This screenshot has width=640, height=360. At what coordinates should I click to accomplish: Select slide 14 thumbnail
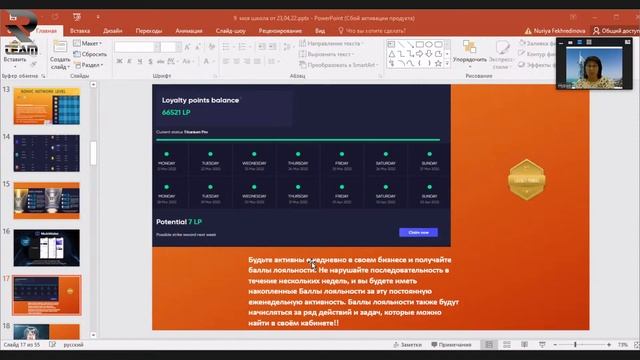pos(47,153)
